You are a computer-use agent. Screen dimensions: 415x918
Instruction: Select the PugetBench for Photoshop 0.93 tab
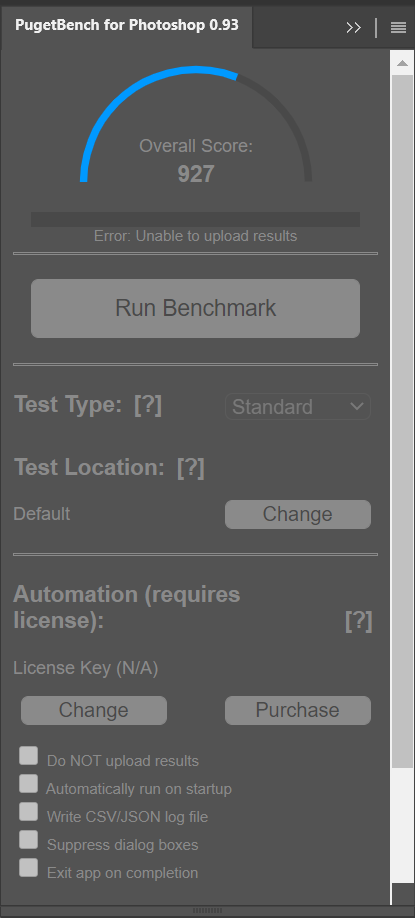pyautogui.click(x=126, y=26)
